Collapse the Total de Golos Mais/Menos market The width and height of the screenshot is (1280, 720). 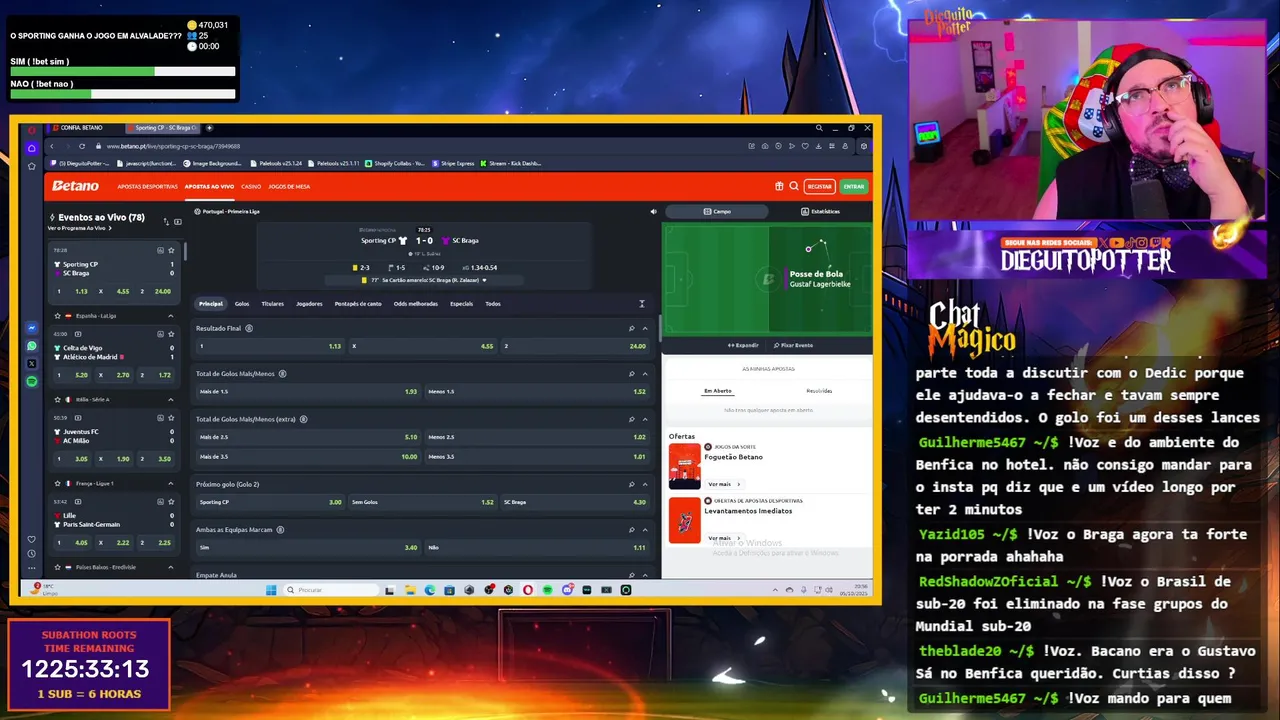pos(645,374)
